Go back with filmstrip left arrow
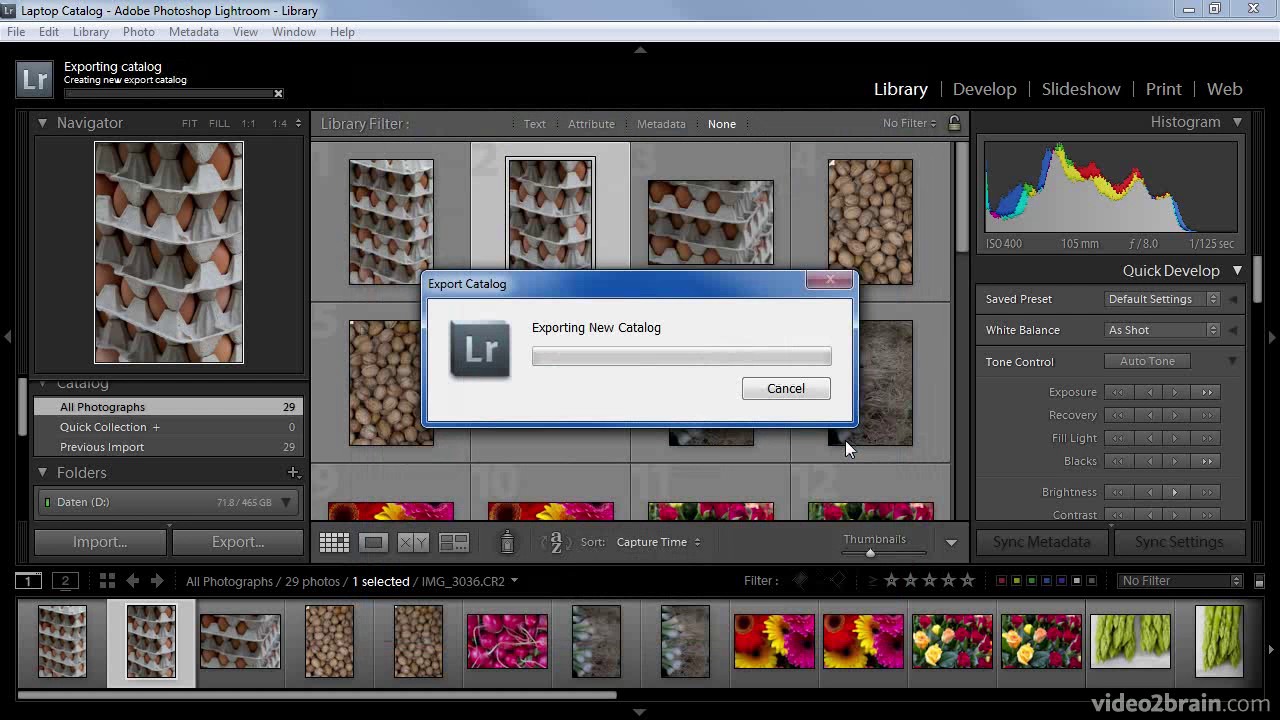 point(132,581)
